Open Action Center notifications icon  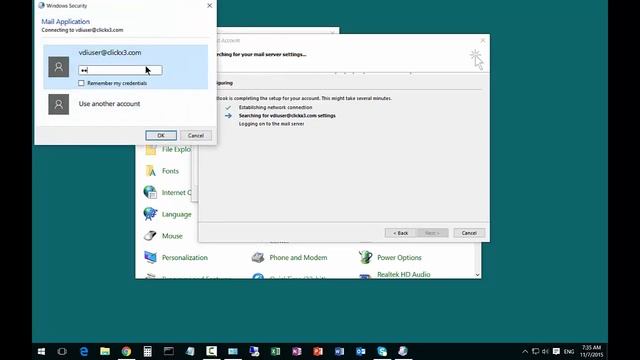point(556,351)
